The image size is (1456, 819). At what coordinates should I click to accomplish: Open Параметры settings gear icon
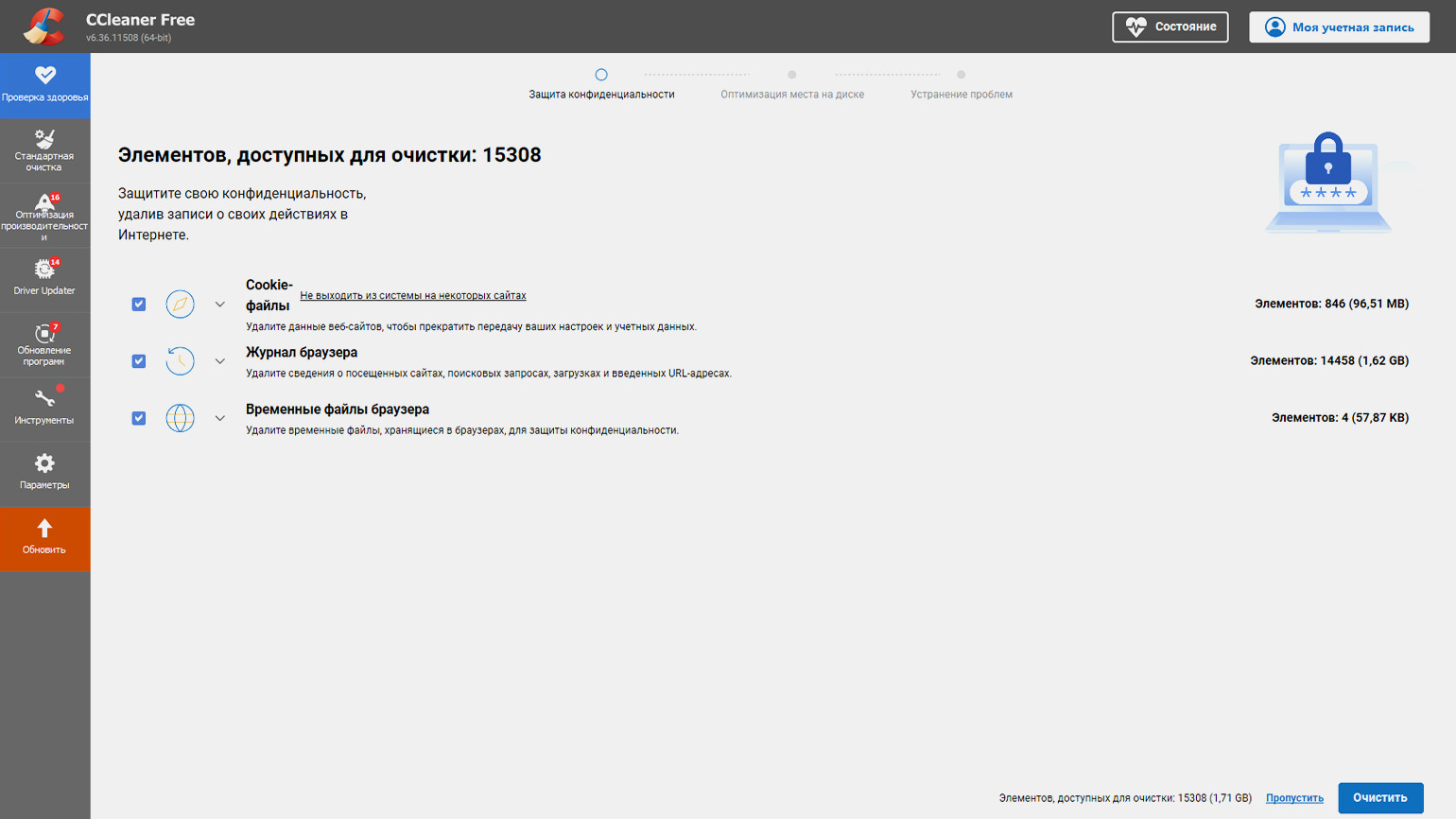click(x=44, y=463)
